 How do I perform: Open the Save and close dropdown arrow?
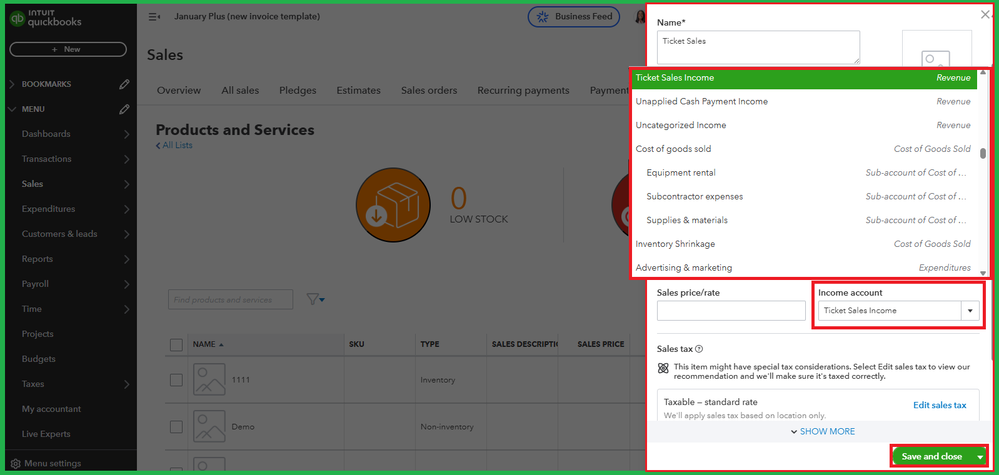pyautogui.click(x=979, y=457)
